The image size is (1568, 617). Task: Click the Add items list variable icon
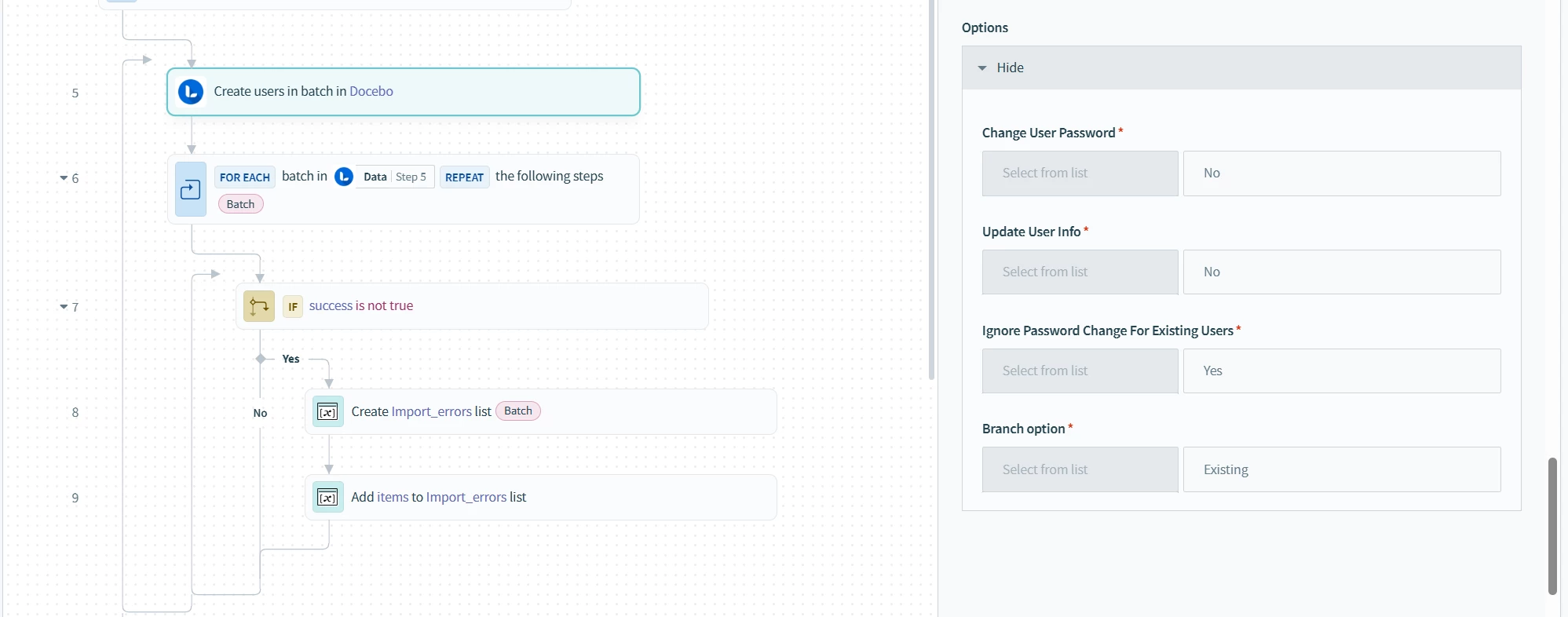pyautogui.click(x=328, y=497)
